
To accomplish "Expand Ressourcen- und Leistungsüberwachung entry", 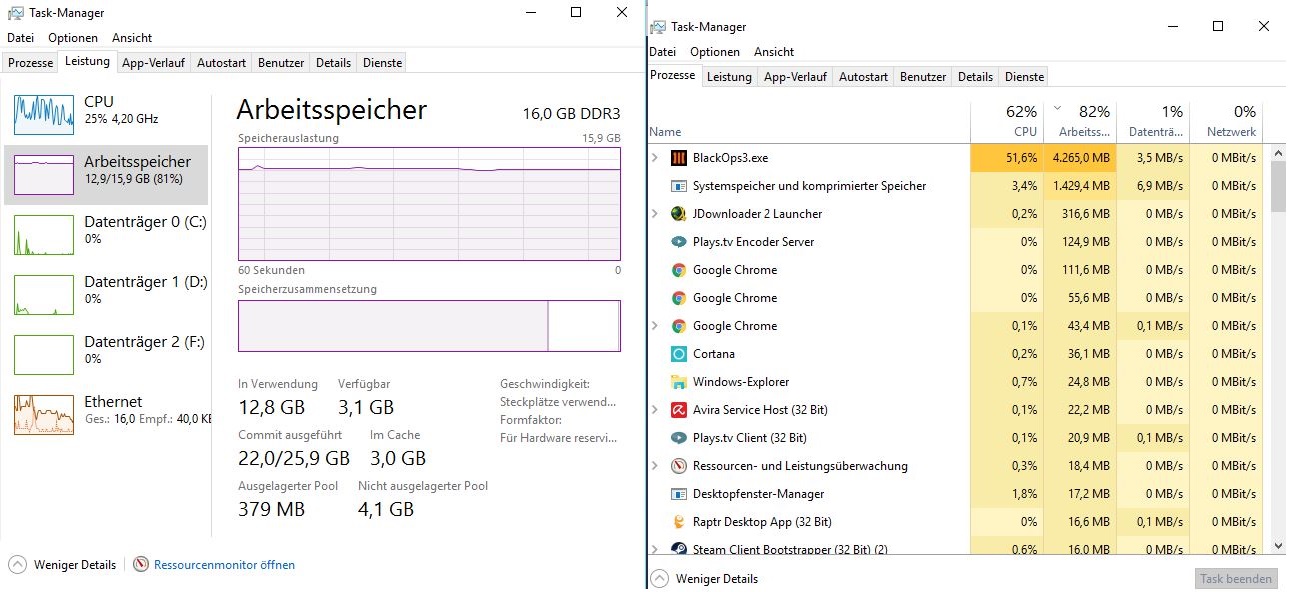I will click(x=655, y=466).
